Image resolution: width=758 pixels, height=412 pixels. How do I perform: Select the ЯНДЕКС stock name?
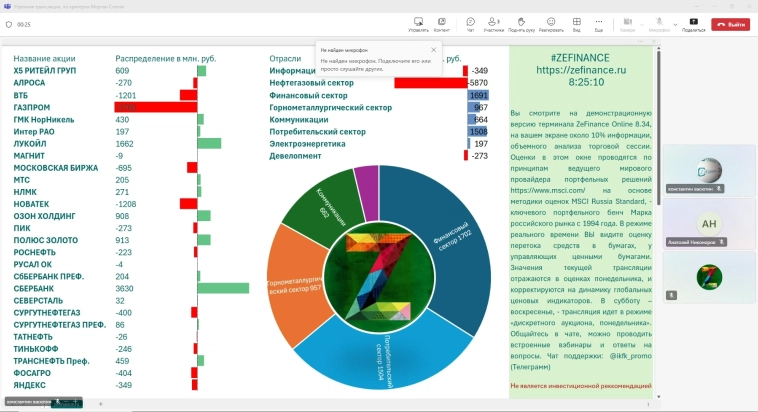coord(29,385)
